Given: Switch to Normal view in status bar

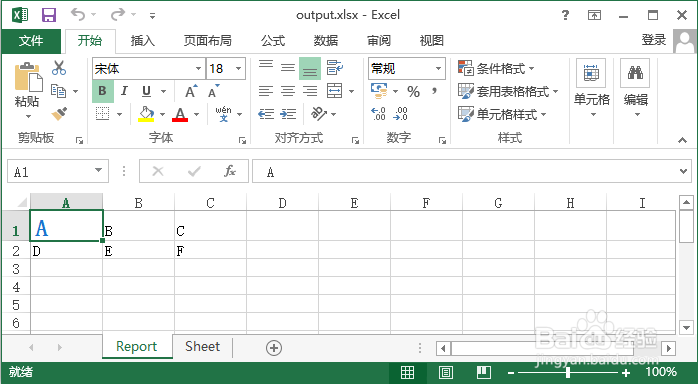Looking at the screenshot, I should pyautogui.click(x=407, y=372).
